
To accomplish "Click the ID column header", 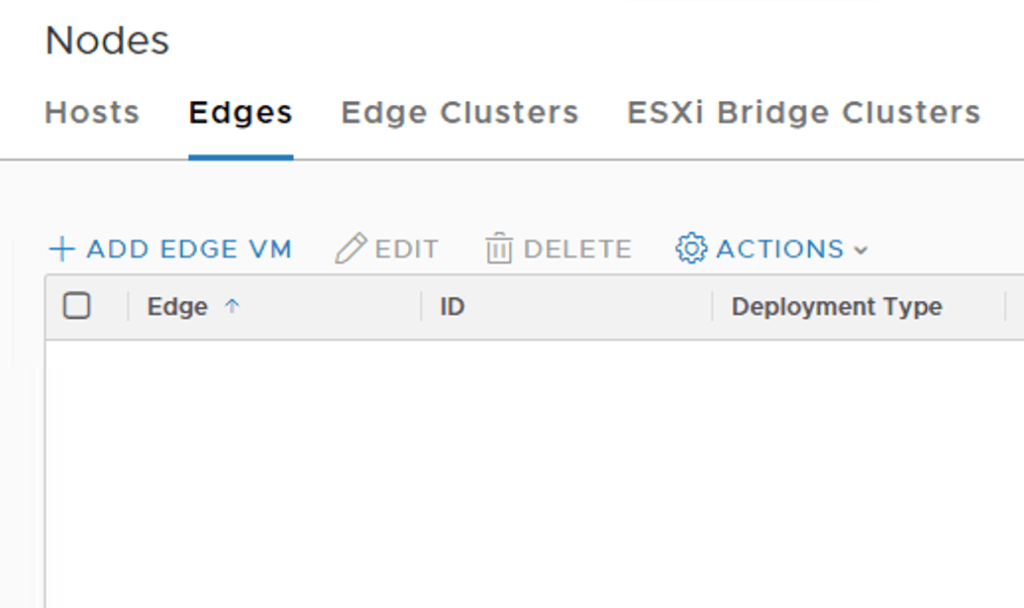I will [452, 307].
